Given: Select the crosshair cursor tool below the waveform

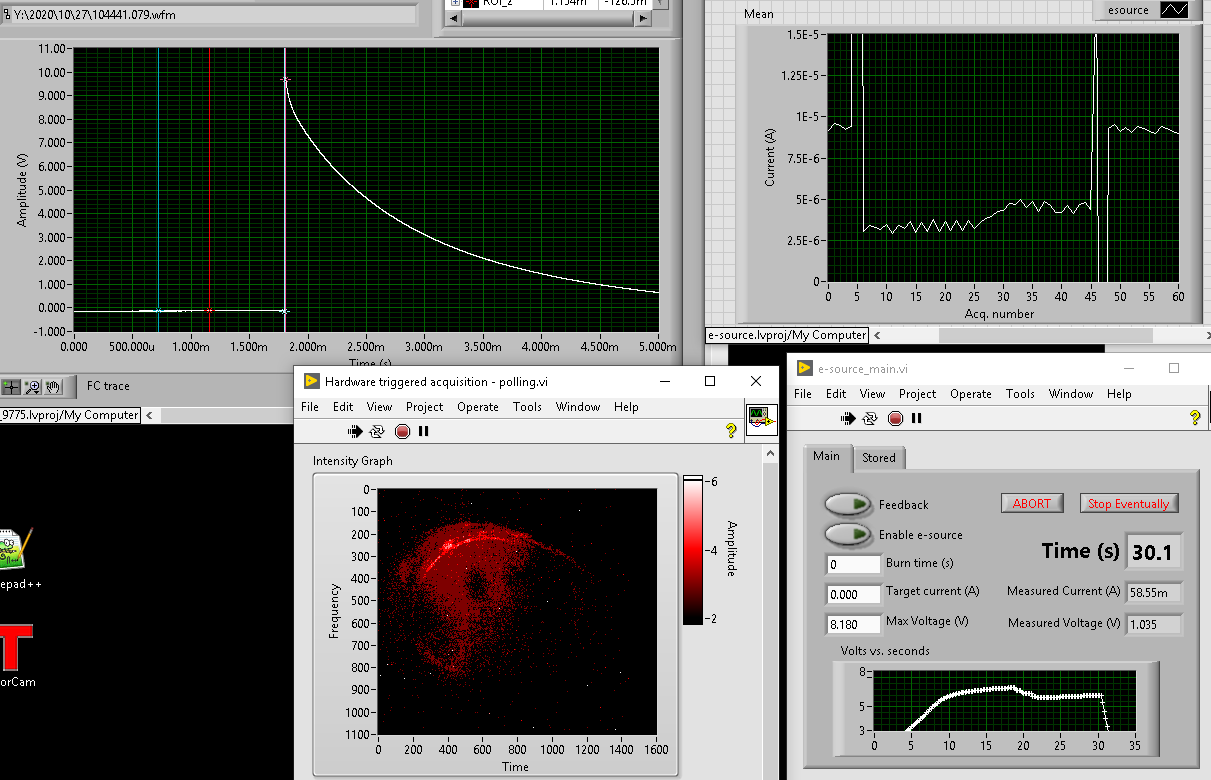Looking at the screenshot, I should tap(12, 386).
